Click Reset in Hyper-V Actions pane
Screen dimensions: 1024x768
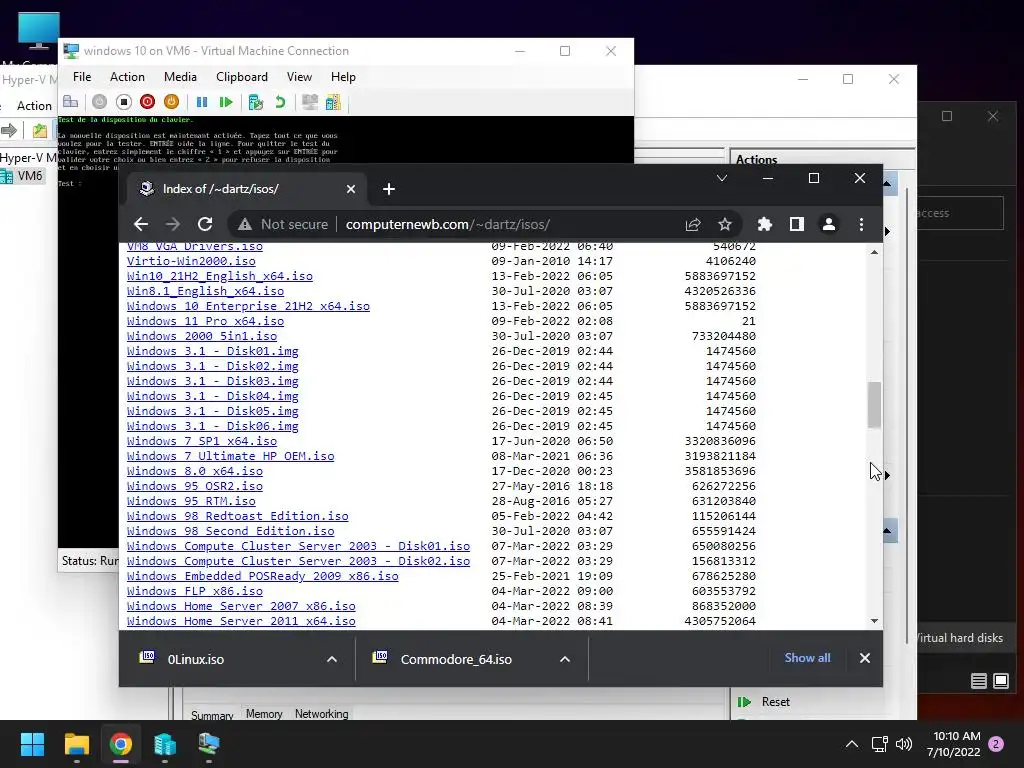click(775, 701)
